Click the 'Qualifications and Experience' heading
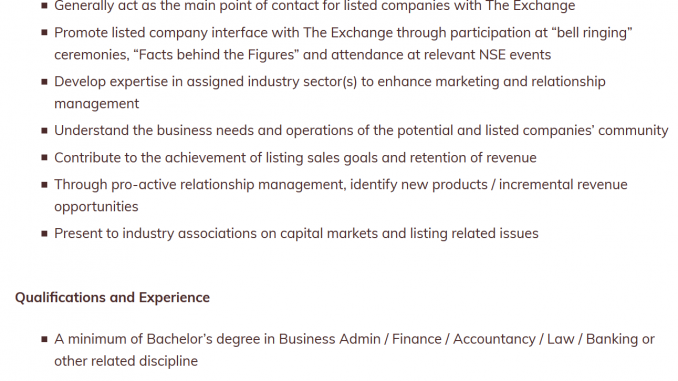This screenshot has width=678, height=381. [112, 298]
